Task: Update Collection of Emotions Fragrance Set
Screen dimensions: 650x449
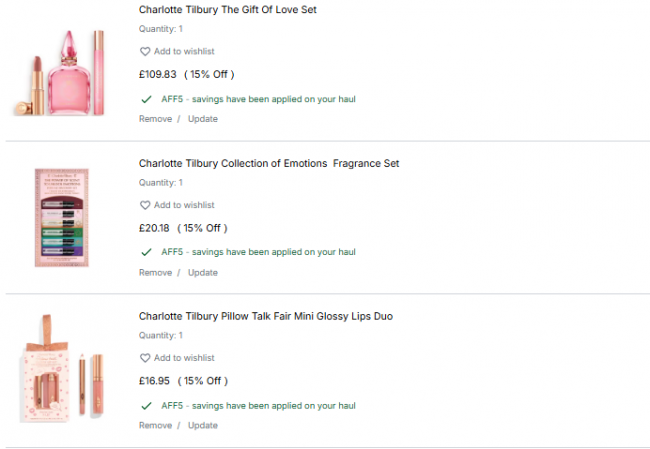Action: click(203, 272)
